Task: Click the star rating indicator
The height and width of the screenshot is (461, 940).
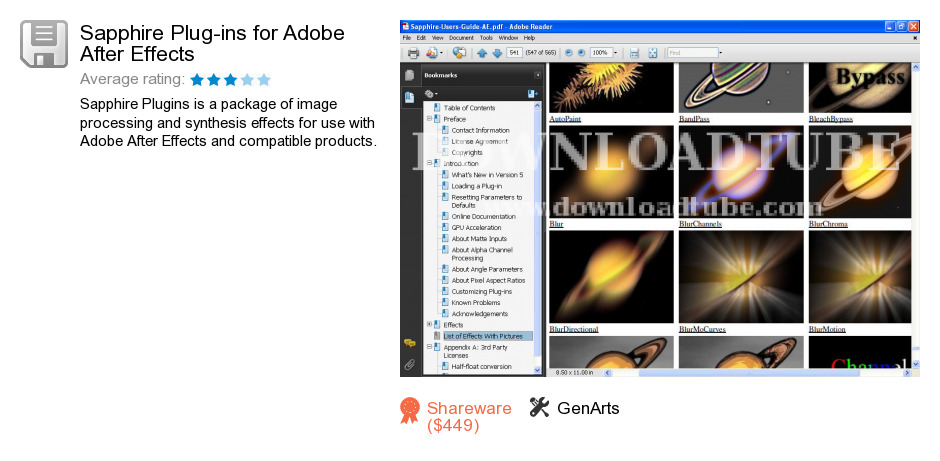Action: [x=230, y=79]
